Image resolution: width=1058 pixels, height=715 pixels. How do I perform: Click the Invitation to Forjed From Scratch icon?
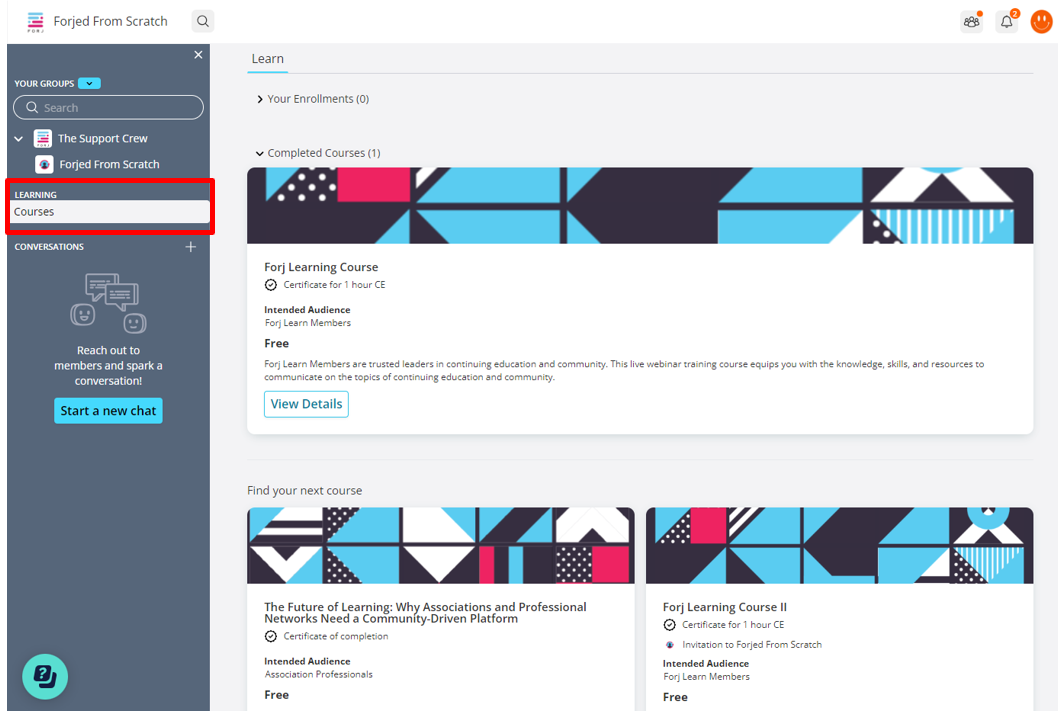click(669, 645)
